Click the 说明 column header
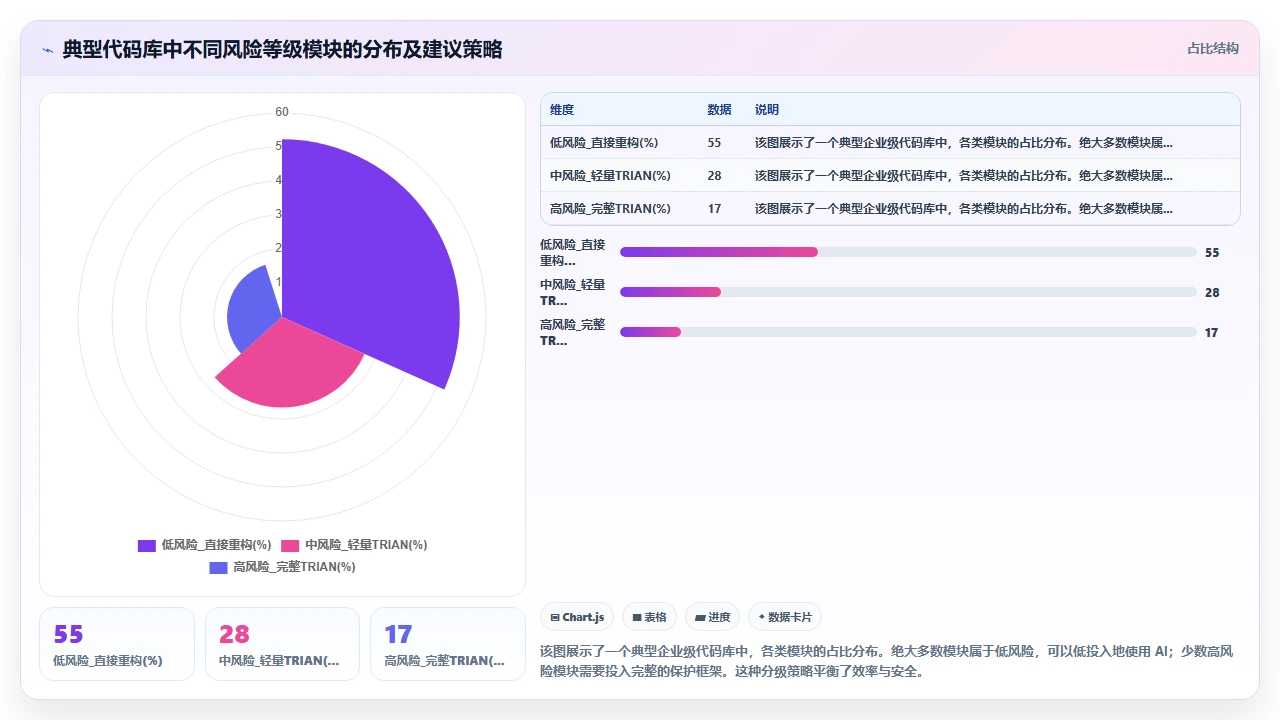The image size is (1280, 720). (x=767, y=110)
